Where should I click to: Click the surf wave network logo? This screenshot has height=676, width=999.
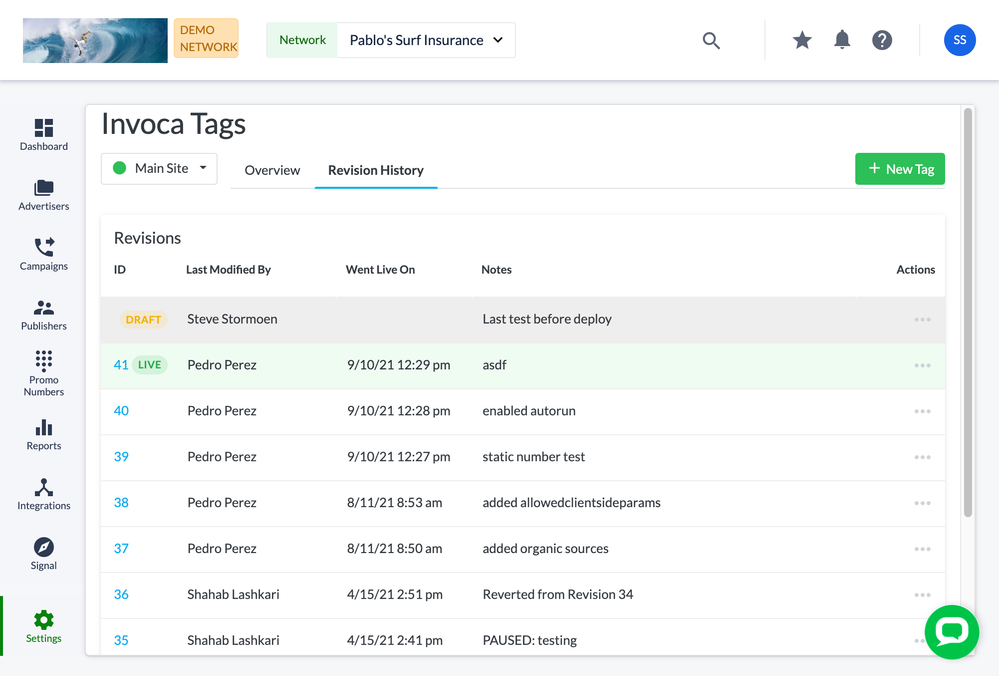pos(95,40)
